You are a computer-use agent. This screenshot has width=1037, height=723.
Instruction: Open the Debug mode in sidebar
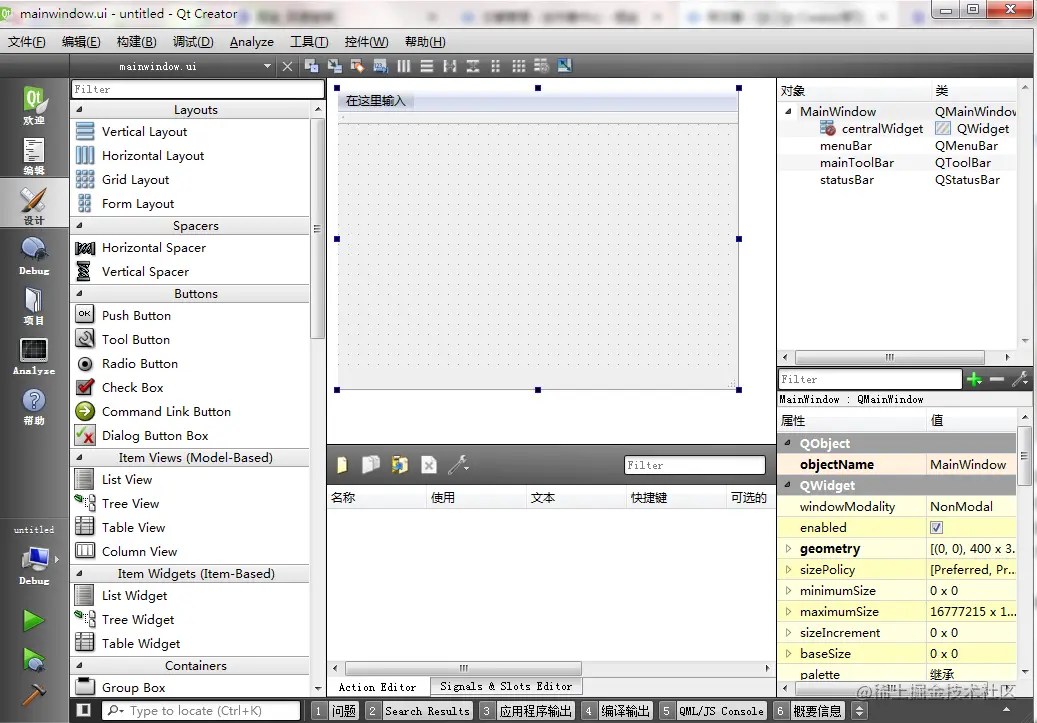pos(34,256)
